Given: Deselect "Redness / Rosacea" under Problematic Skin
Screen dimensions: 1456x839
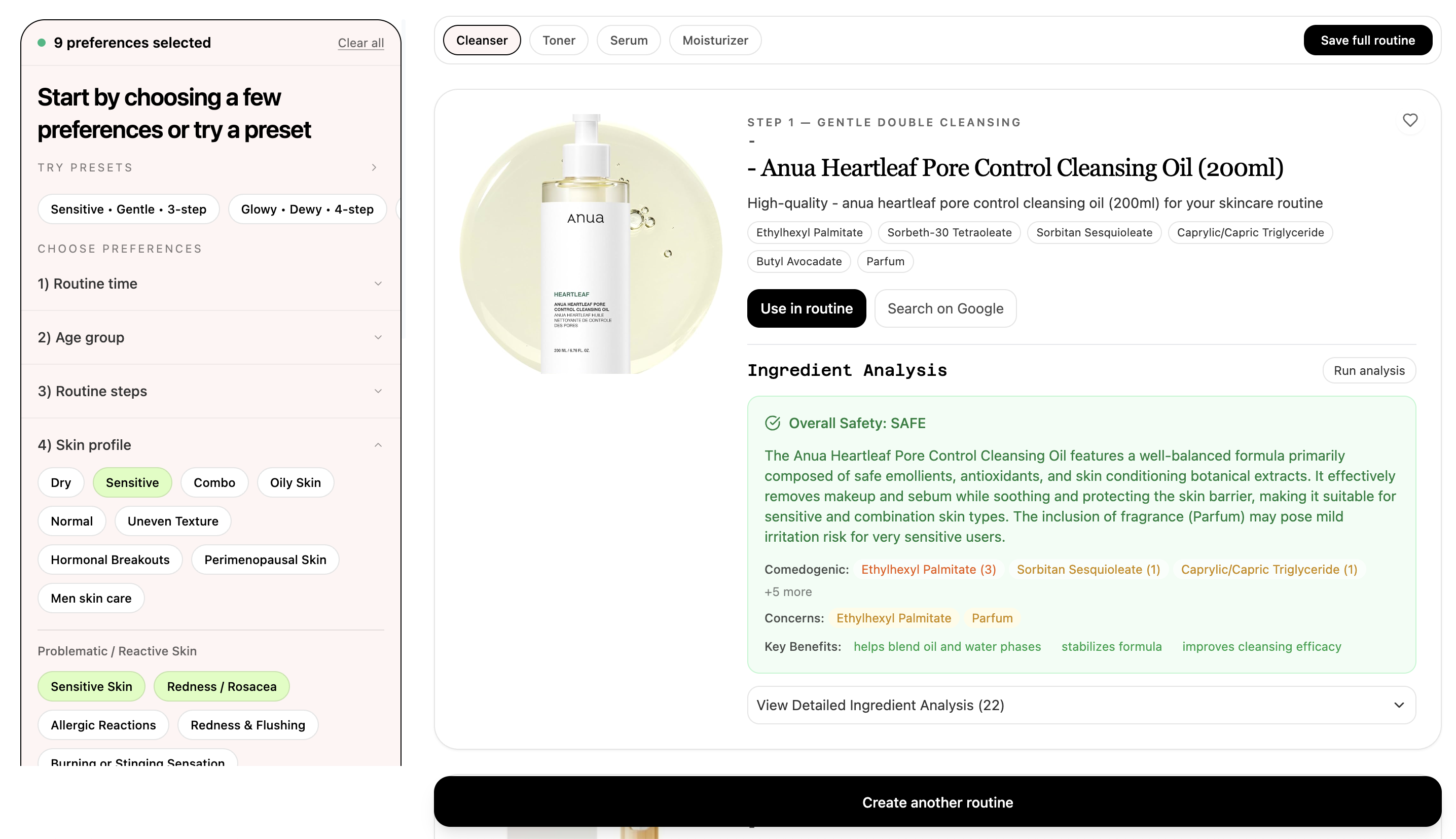Looking at the screenshot, I should (222, 686).
